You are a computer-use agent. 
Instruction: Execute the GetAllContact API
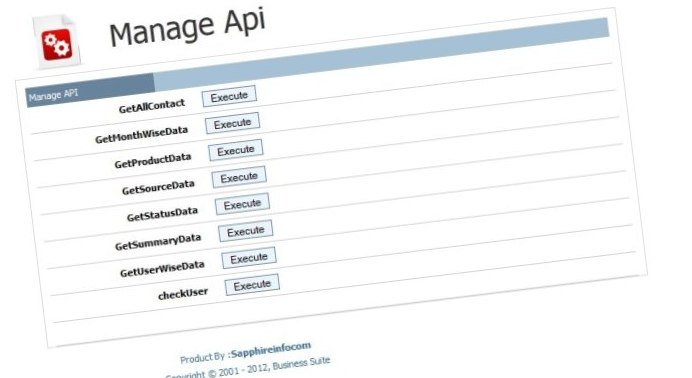(229, 96)
